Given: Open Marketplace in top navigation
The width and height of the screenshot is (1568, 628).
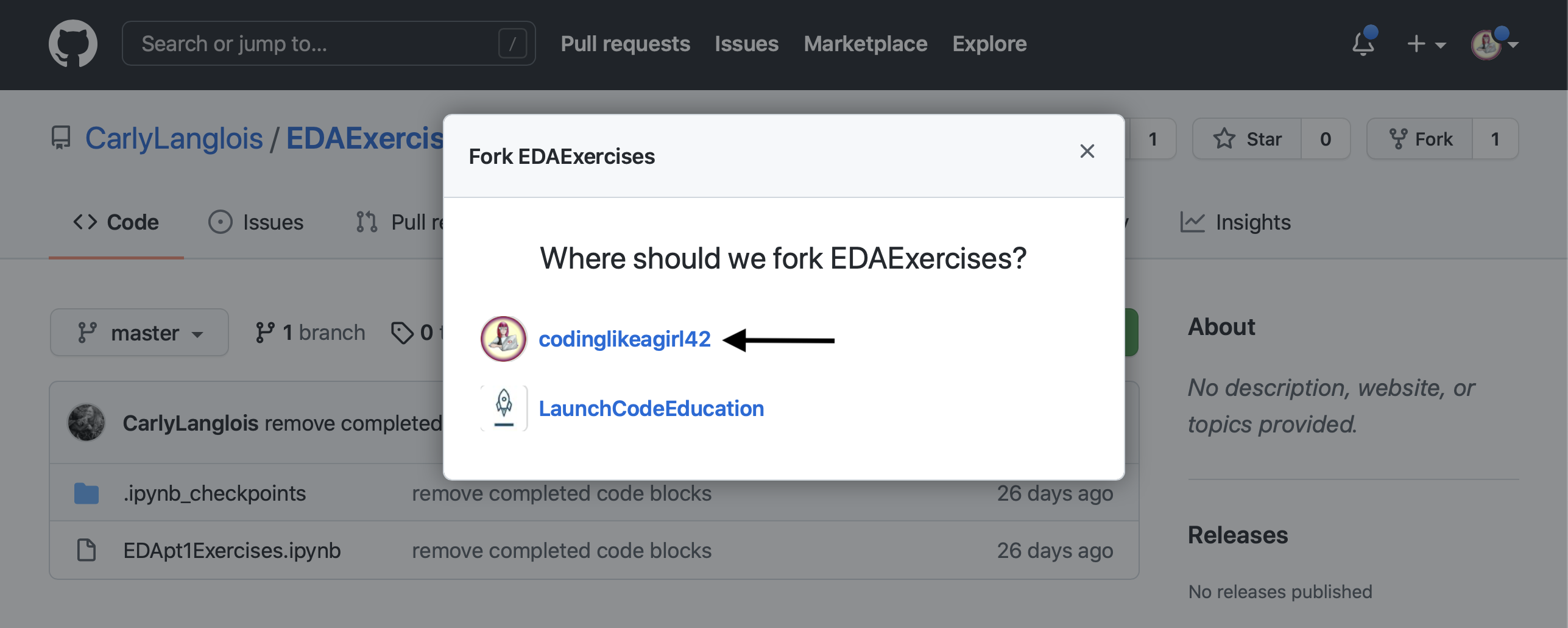Looking at the screenshot, I should click(x=865, y=44).
